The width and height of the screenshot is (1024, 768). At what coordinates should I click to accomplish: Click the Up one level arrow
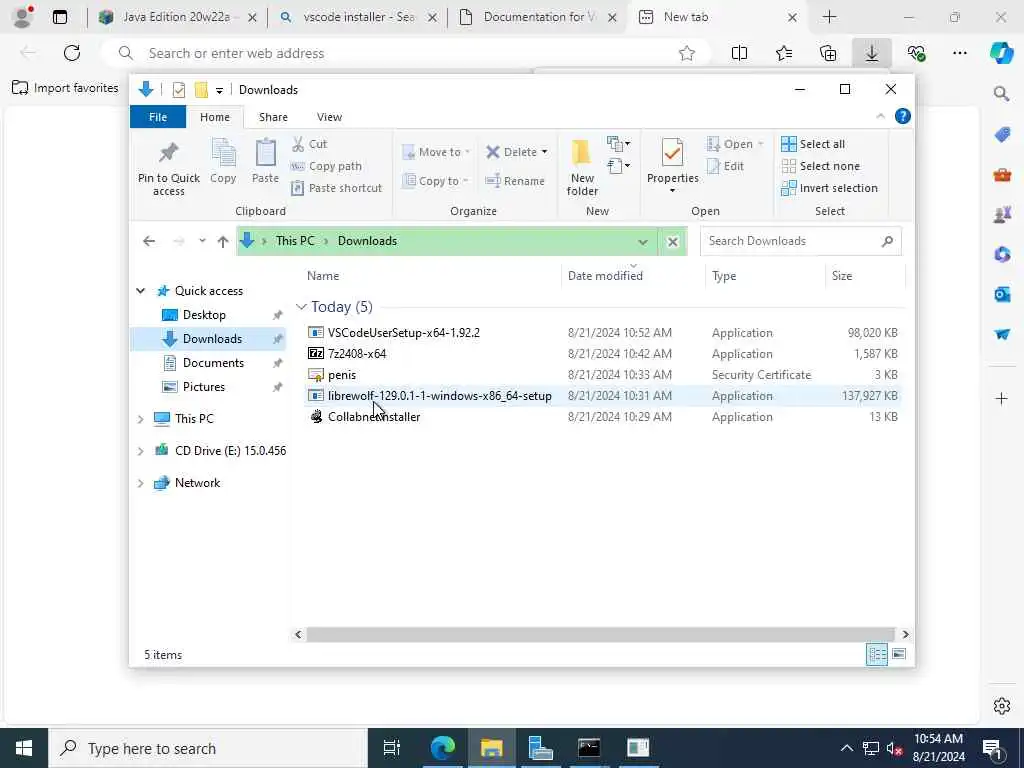tap(223, 241)
